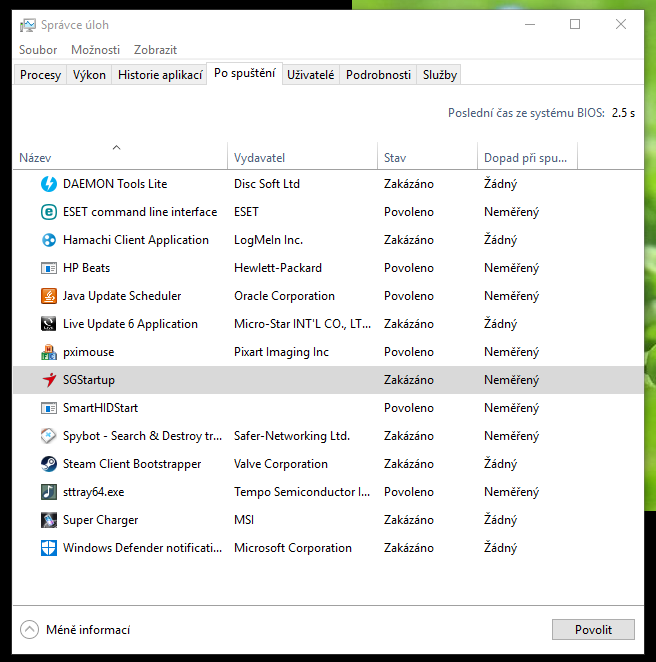Click the Méně informací label
The width and height of the screenshot is (656, 662).
click(88, 630)
